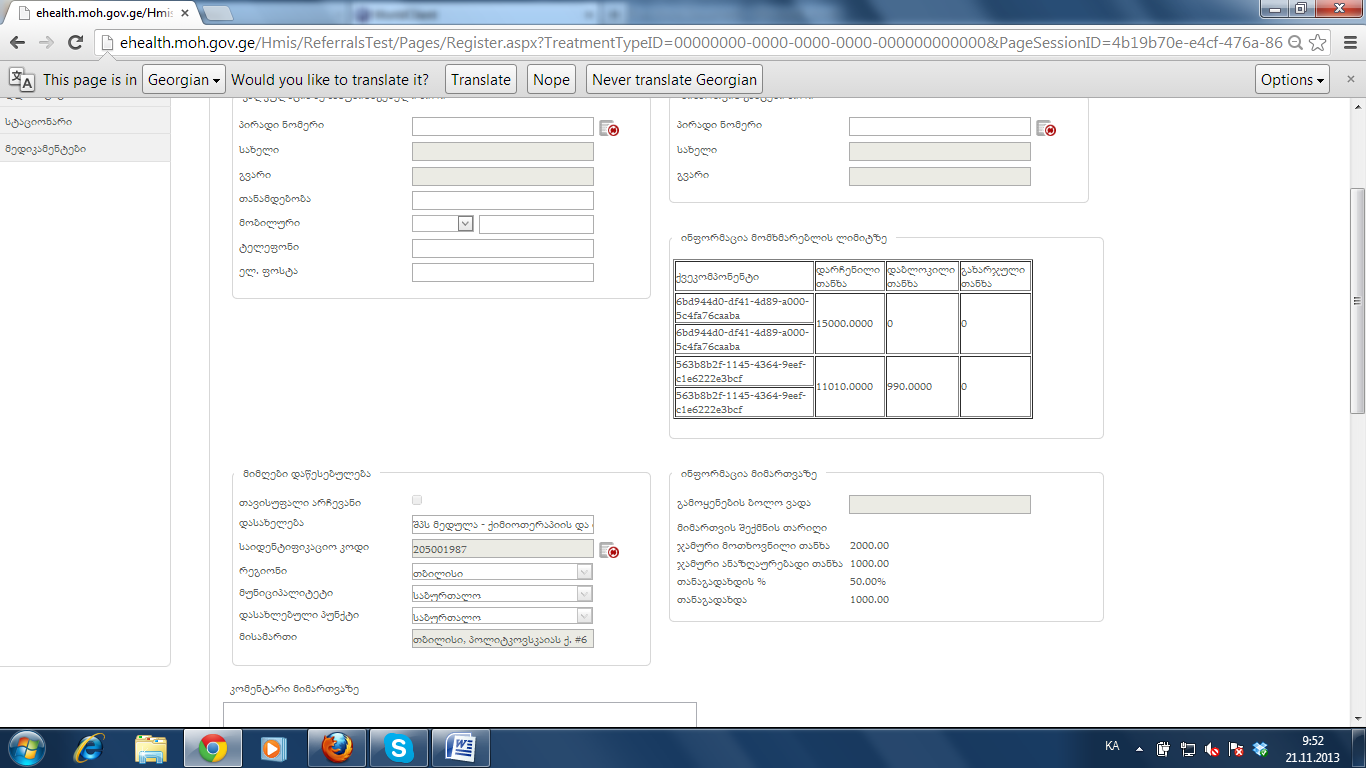Image resolution: width=1366 pixels, height=768 pixels.
Task: Toggle the თავისუფალი არჩევანი checkbox
Action: pos(417,500)
